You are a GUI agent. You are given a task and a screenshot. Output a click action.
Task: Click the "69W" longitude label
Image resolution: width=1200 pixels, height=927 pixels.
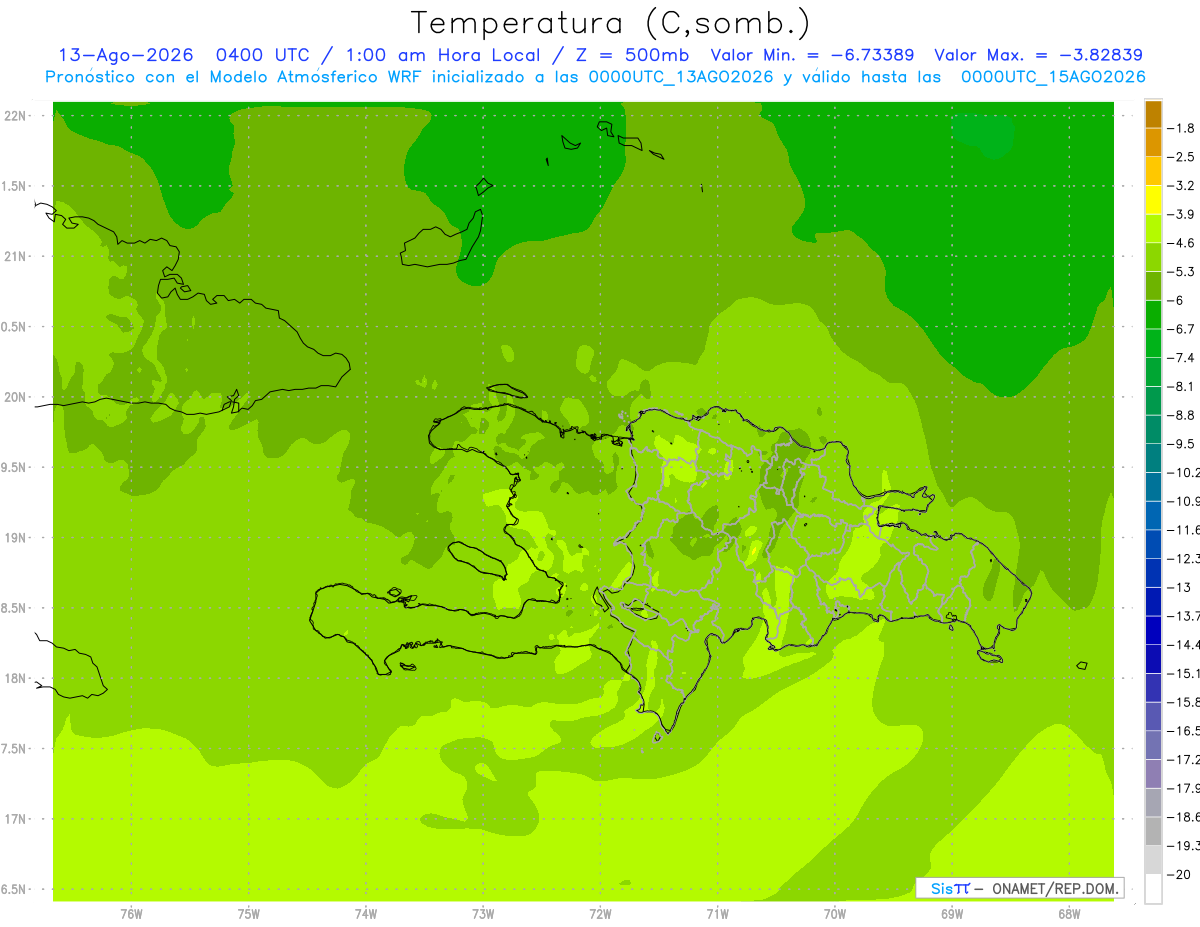pos(952,914)
